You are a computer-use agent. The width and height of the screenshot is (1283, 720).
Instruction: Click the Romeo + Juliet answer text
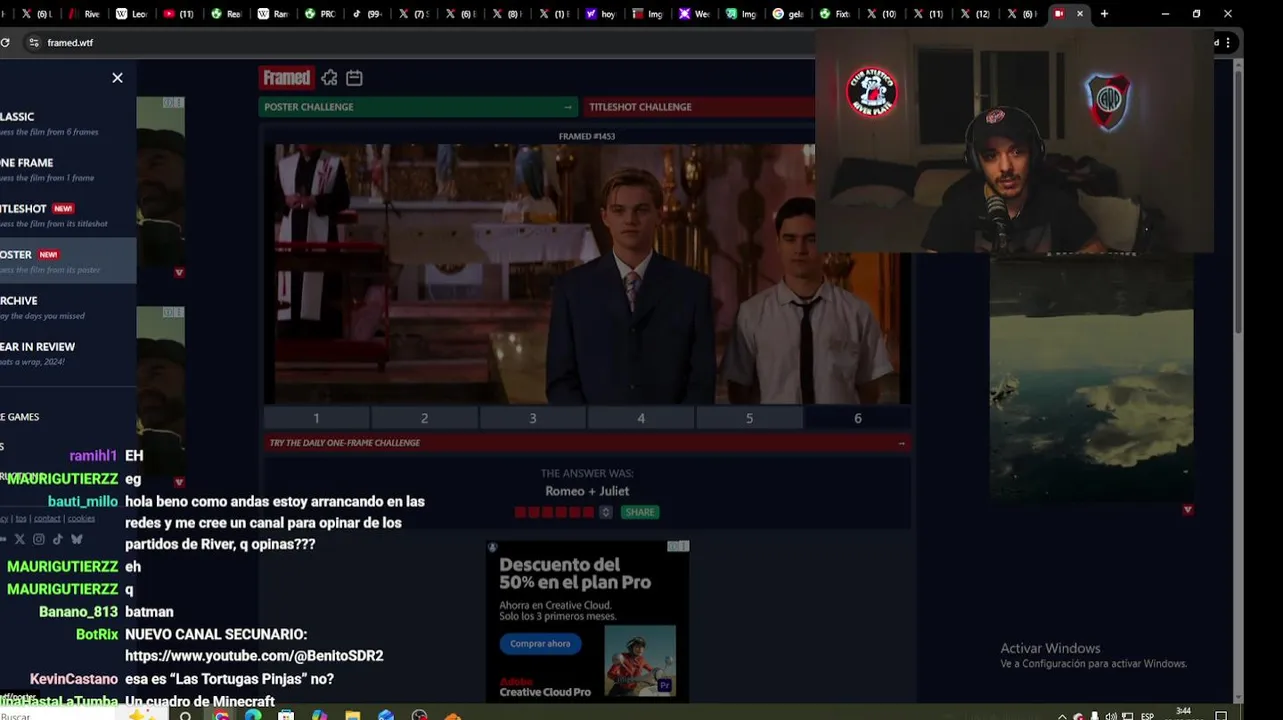(x=587, y=491)
